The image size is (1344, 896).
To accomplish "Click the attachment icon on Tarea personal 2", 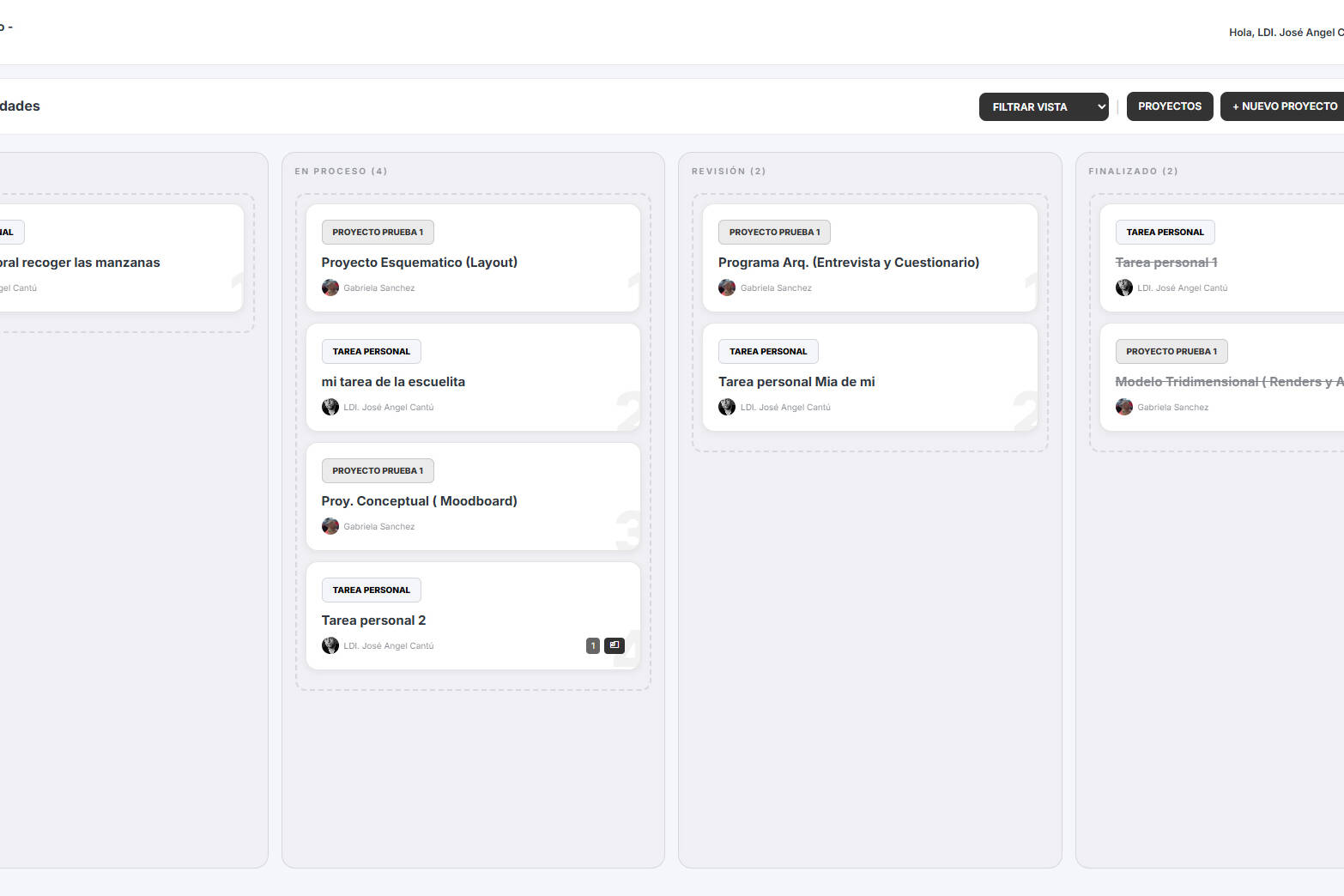I will click(x=614, y=645).
